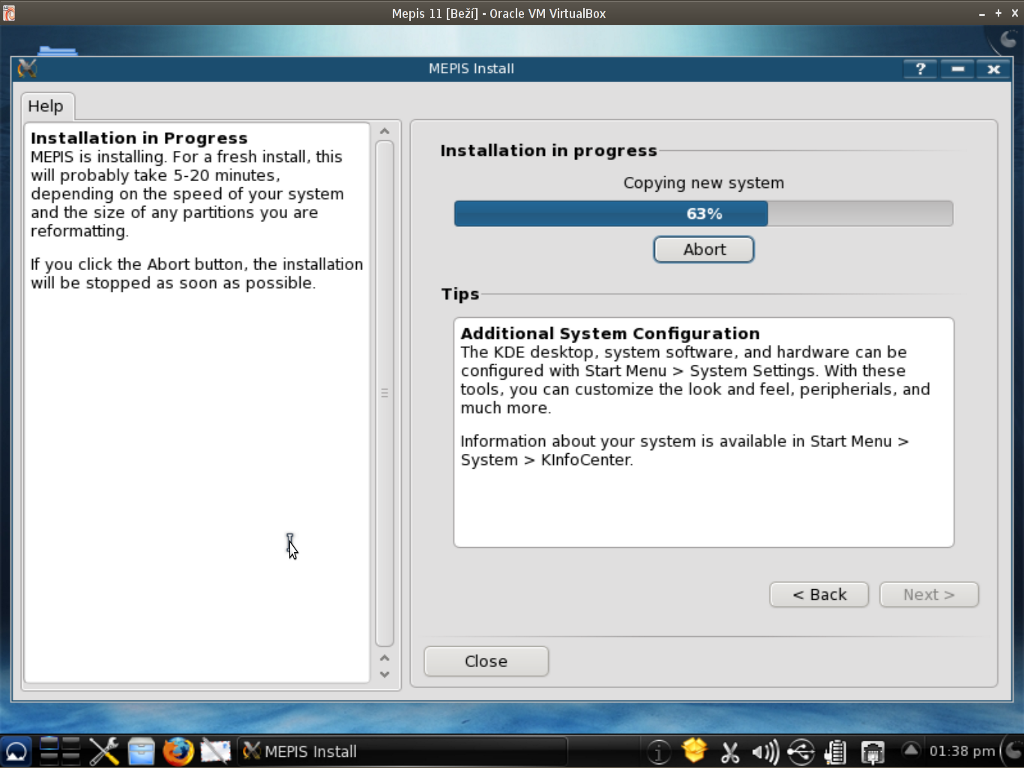Click the help pane scroll up arrow
Viewport: 1024px width, 768px height.
pos(385,131)
